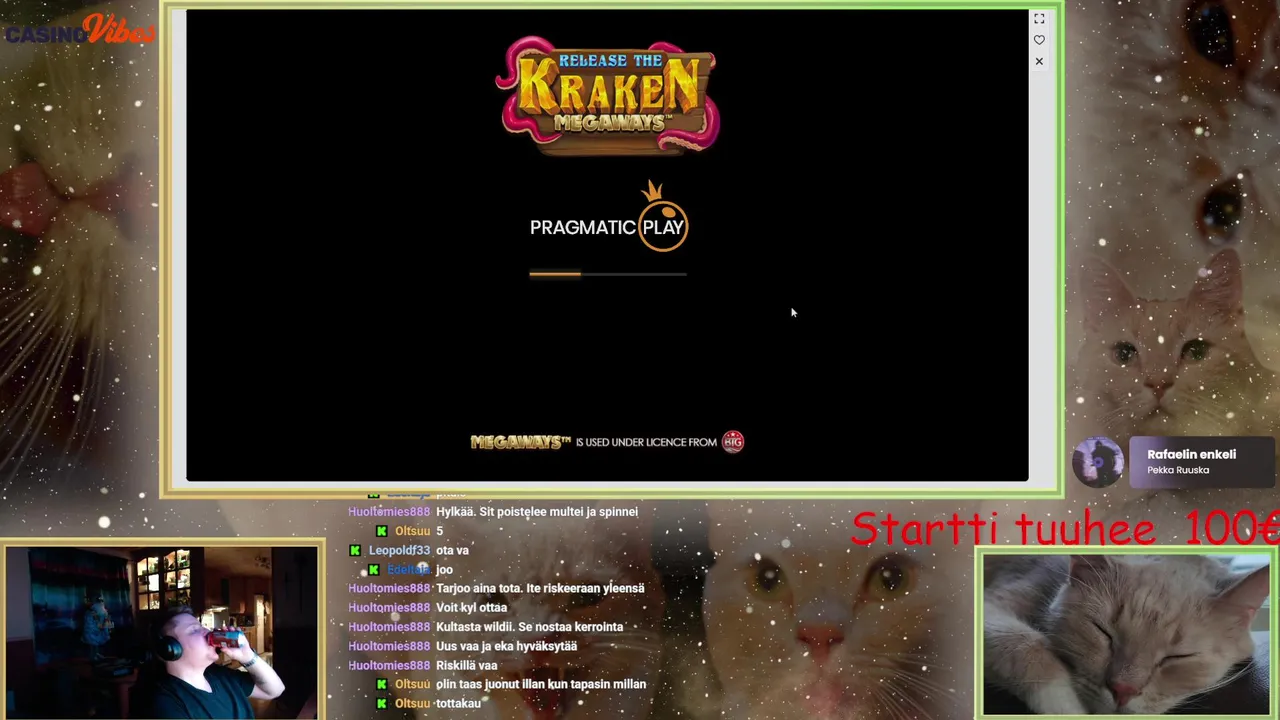Click chat message 'Riskillä vaa'
Screen dimensions: 1280x720
tap(466, 665)
